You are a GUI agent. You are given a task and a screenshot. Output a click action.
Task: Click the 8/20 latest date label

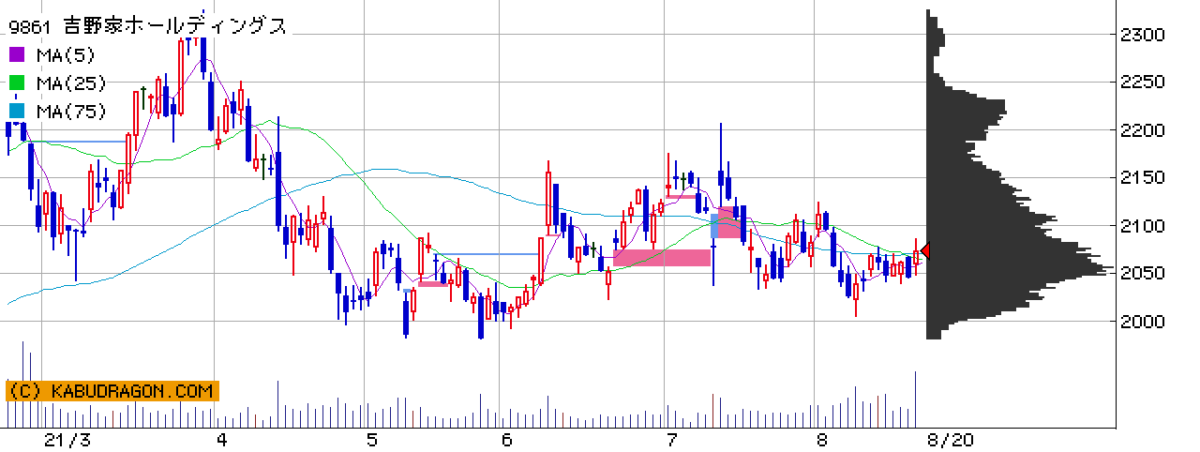point(951,440)
